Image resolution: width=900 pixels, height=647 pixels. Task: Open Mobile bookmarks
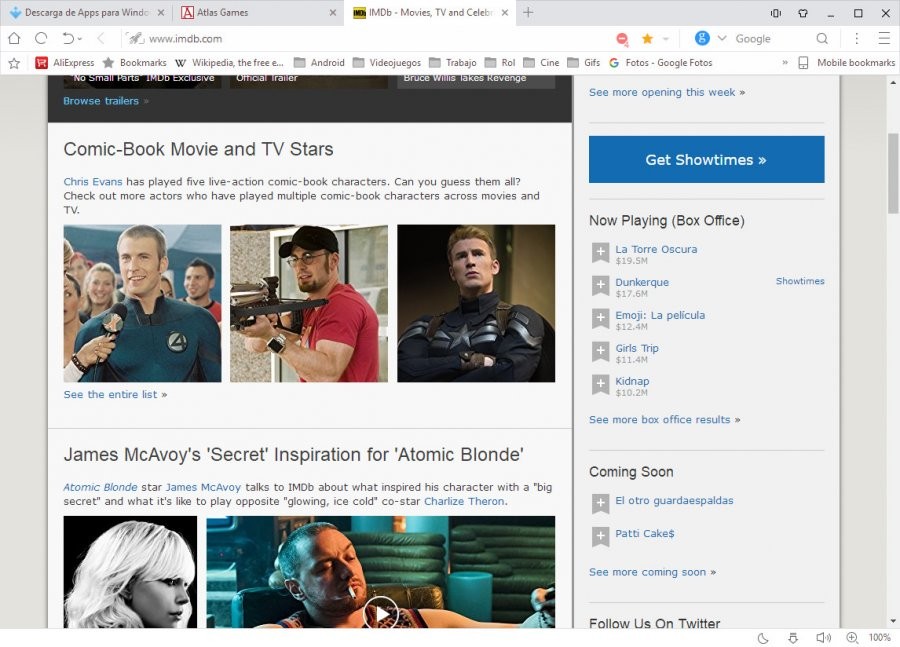(847, 63)
